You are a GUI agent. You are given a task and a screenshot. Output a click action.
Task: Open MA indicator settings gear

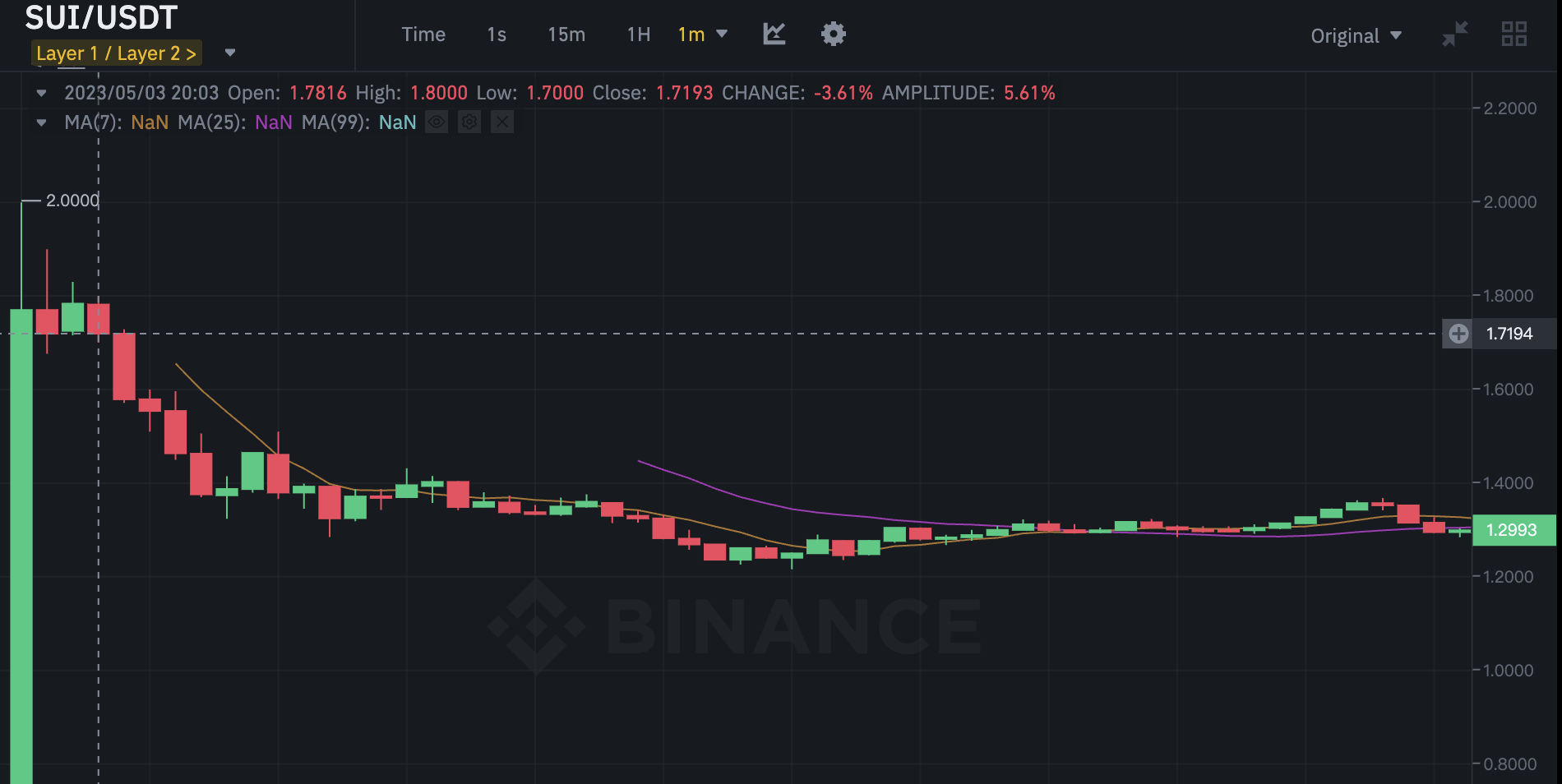[x=469, y=122]
